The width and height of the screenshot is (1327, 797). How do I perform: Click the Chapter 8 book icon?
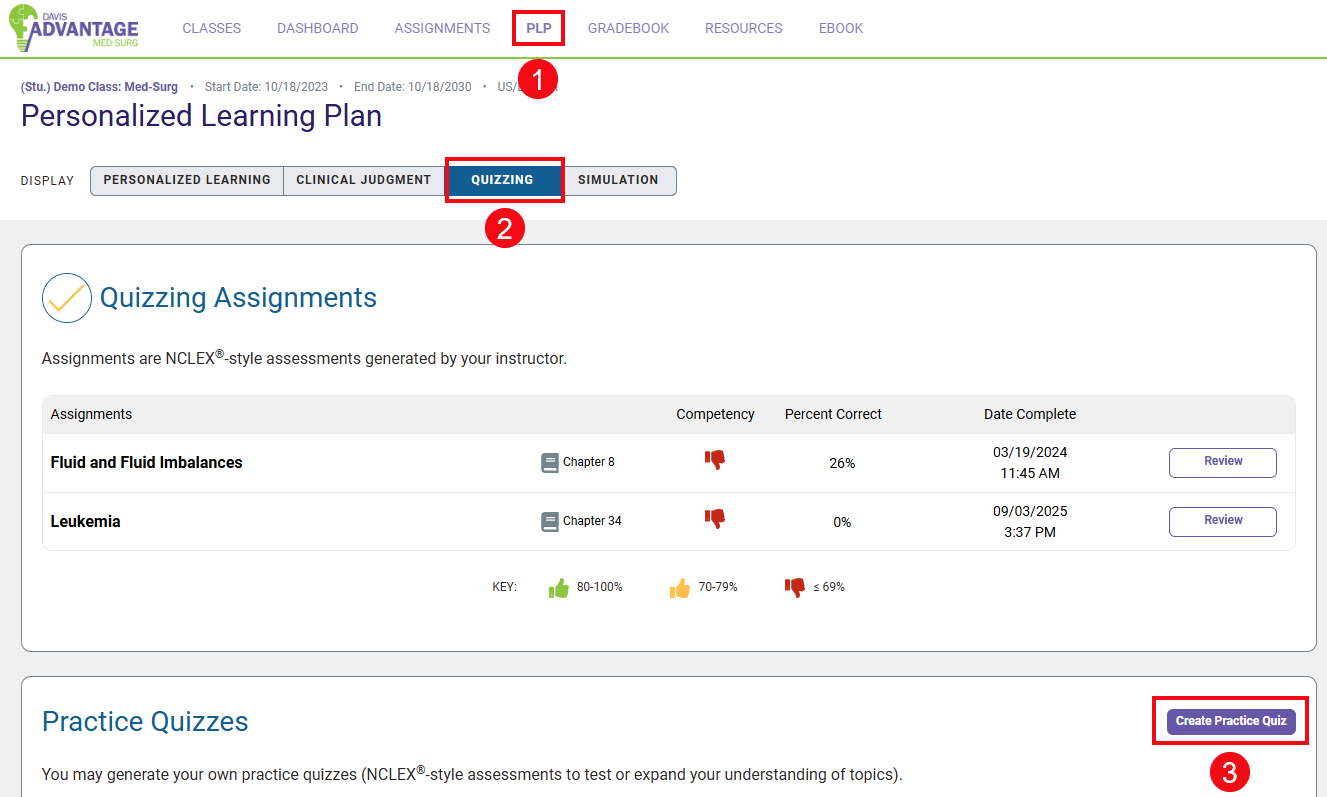pos(550,462)
